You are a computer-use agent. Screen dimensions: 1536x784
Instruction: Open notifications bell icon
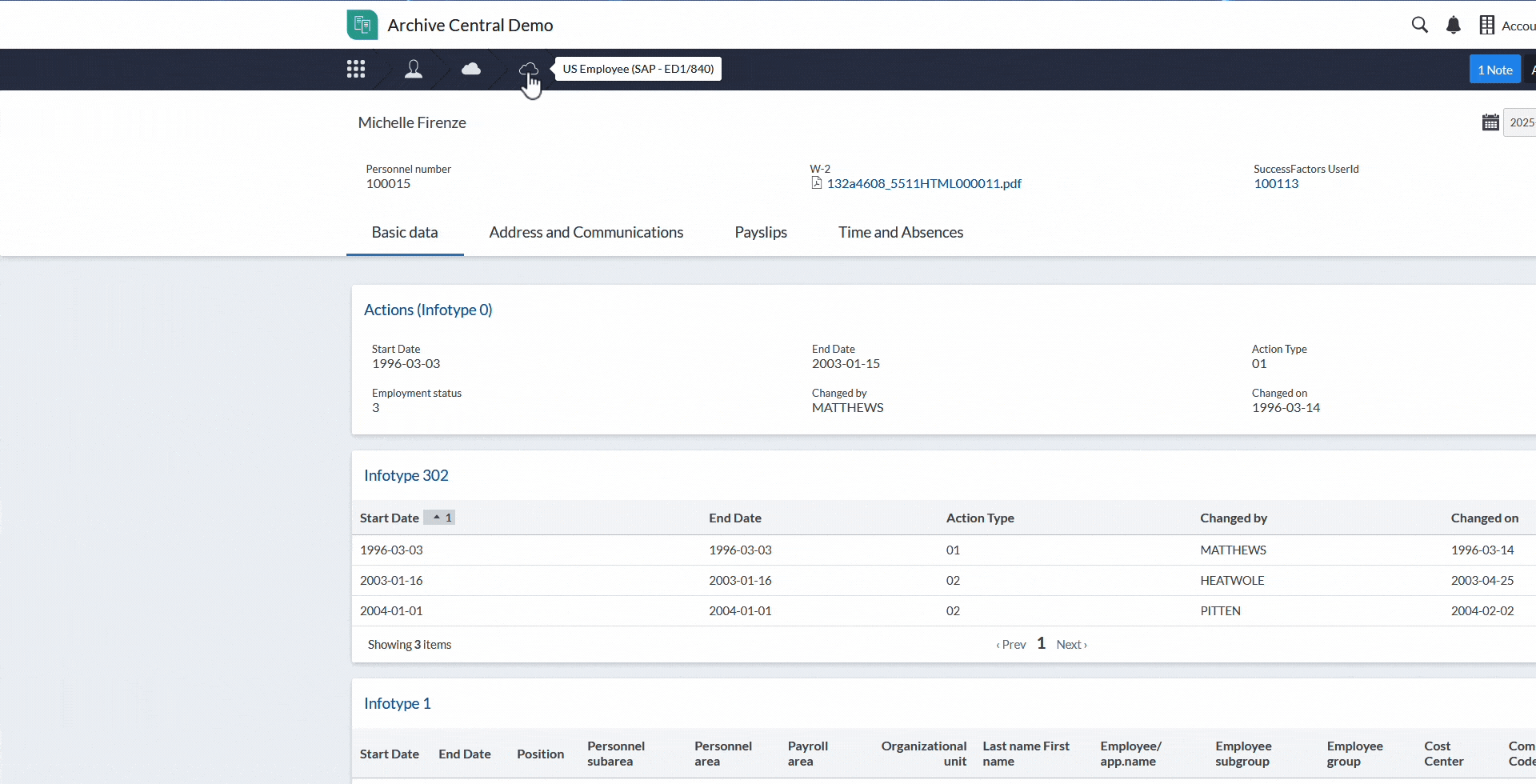[x=1454, y=25]
